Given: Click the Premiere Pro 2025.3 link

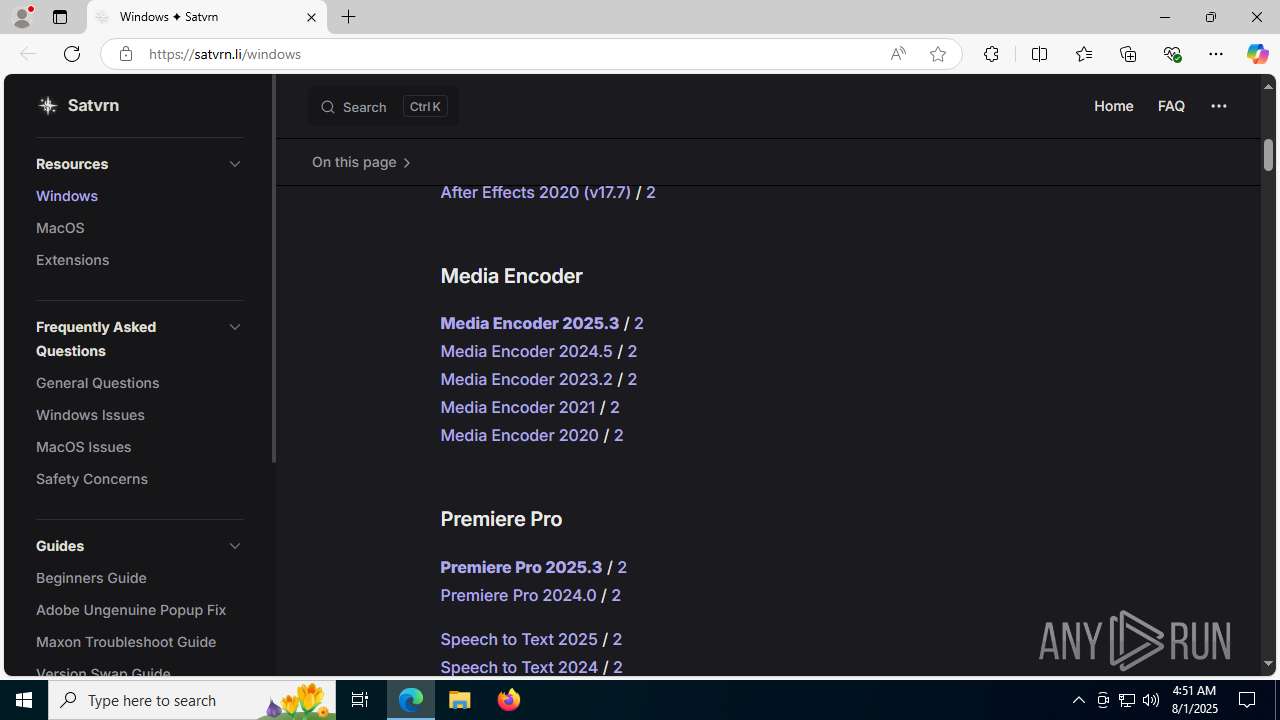Looking at the screenshot, I should point(521,567).
